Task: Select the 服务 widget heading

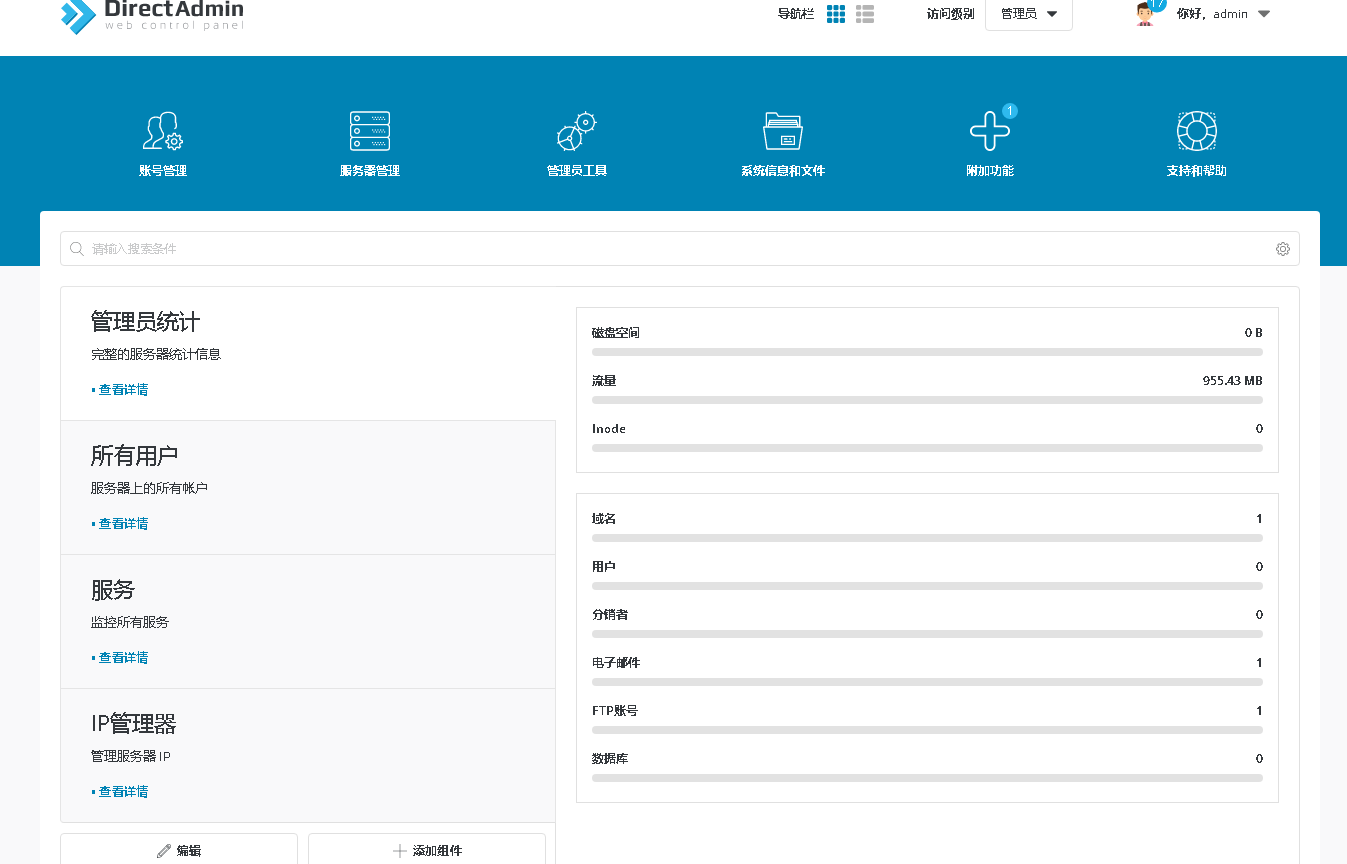Action: pos(113,589)
